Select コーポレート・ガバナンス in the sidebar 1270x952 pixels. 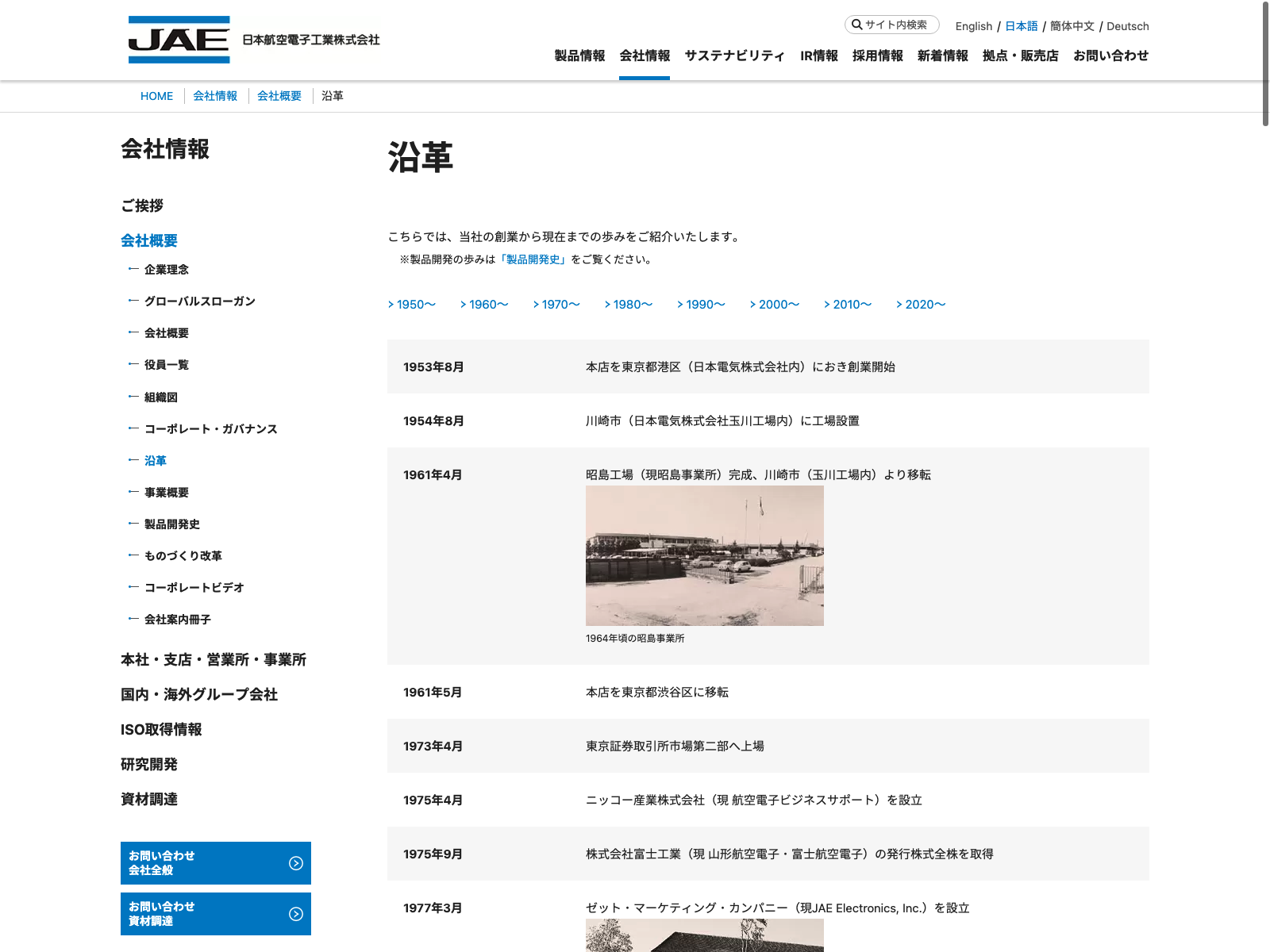coord(211,429)
